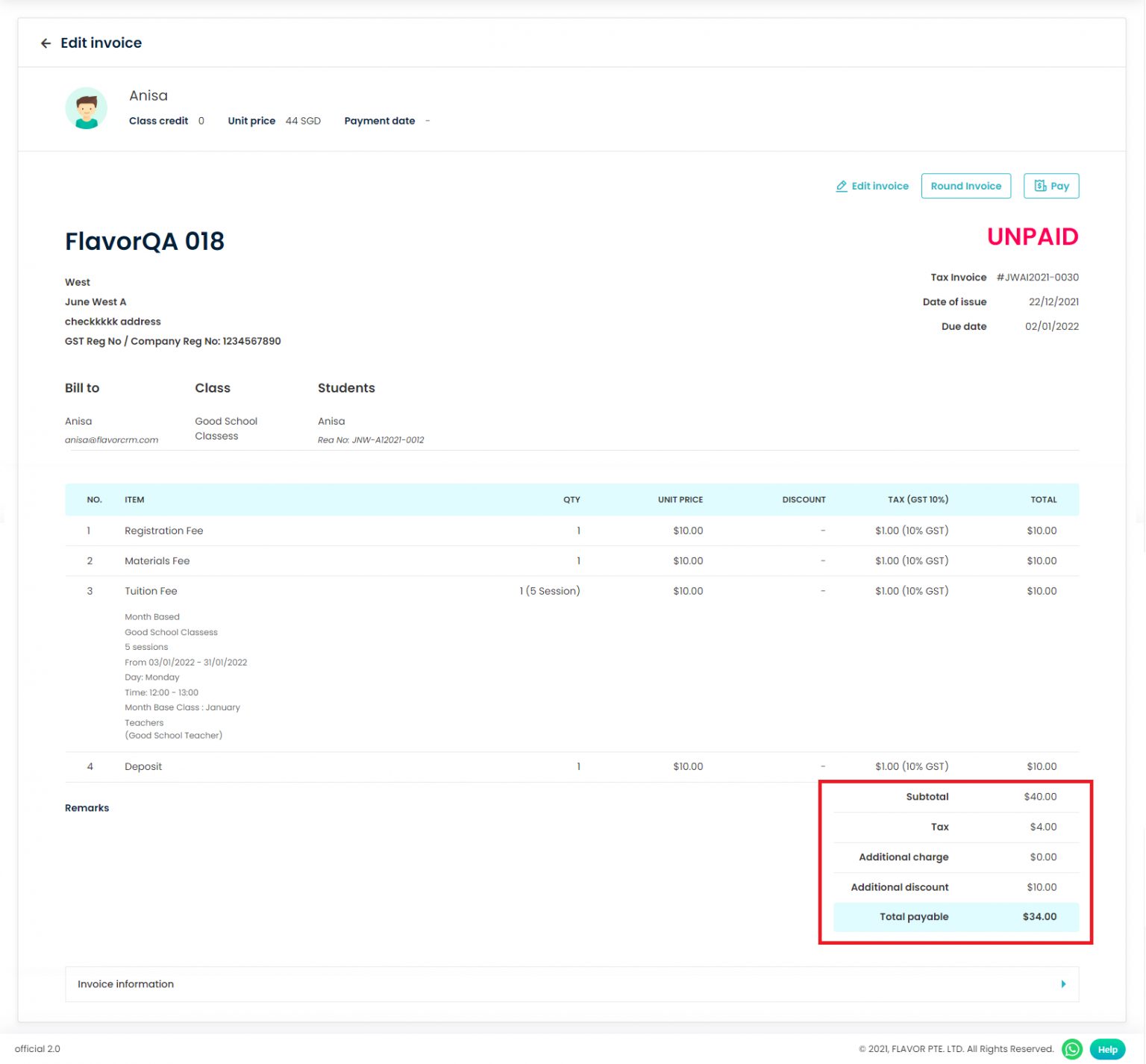
Task: Select the Tuition Fee line item
Action: [151, 591]
